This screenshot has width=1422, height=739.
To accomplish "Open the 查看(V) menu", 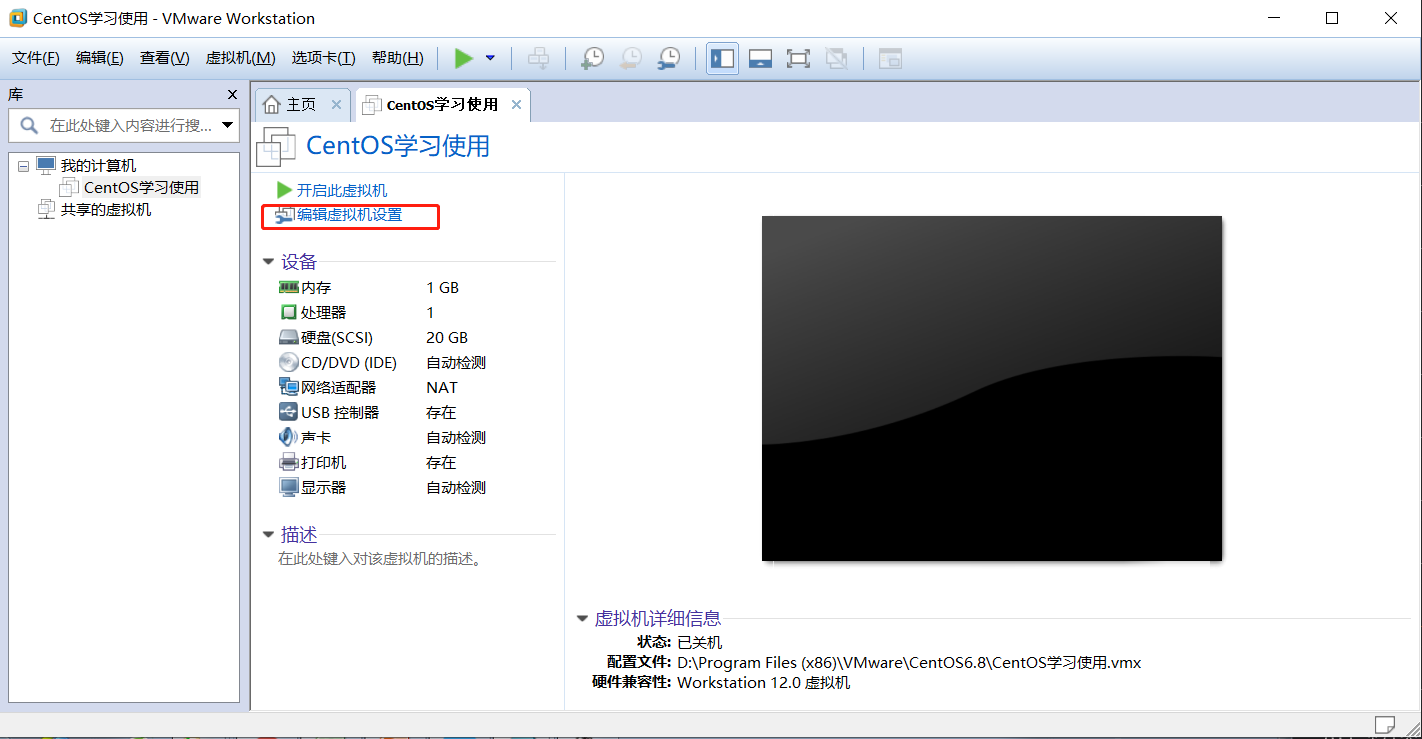I will (165, 58).
